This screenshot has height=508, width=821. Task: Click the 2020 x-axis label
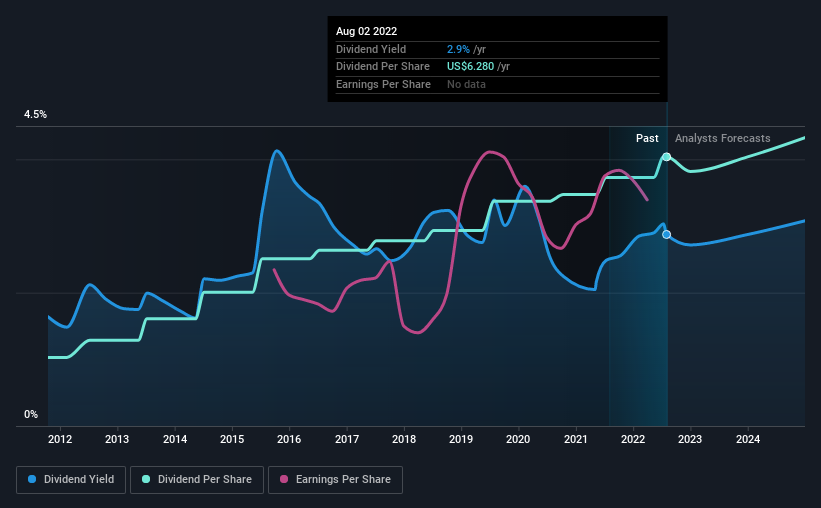click(x=518, y=439)
